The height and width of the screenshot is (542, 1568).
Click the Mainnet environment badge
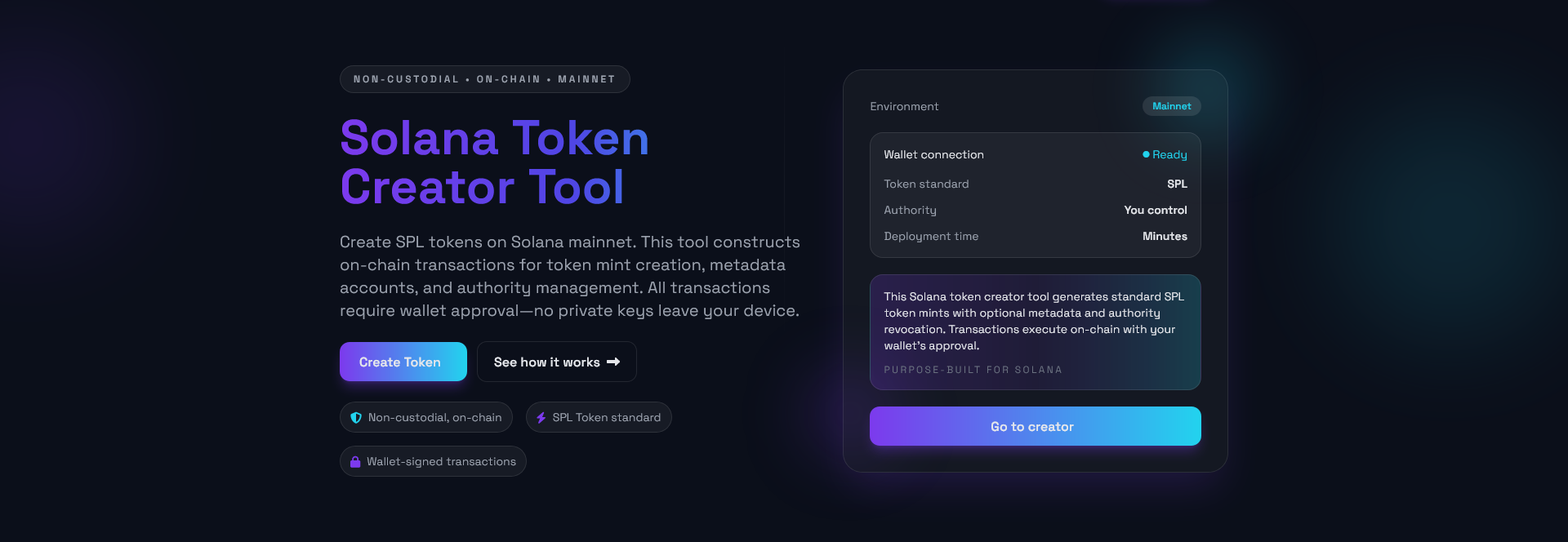coord(1172,106)
